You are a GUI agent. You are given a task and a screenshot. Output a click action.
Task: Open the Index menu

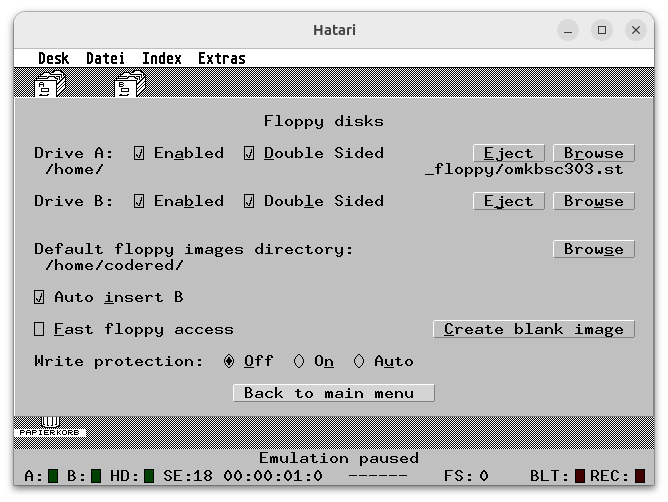point(162,58)
